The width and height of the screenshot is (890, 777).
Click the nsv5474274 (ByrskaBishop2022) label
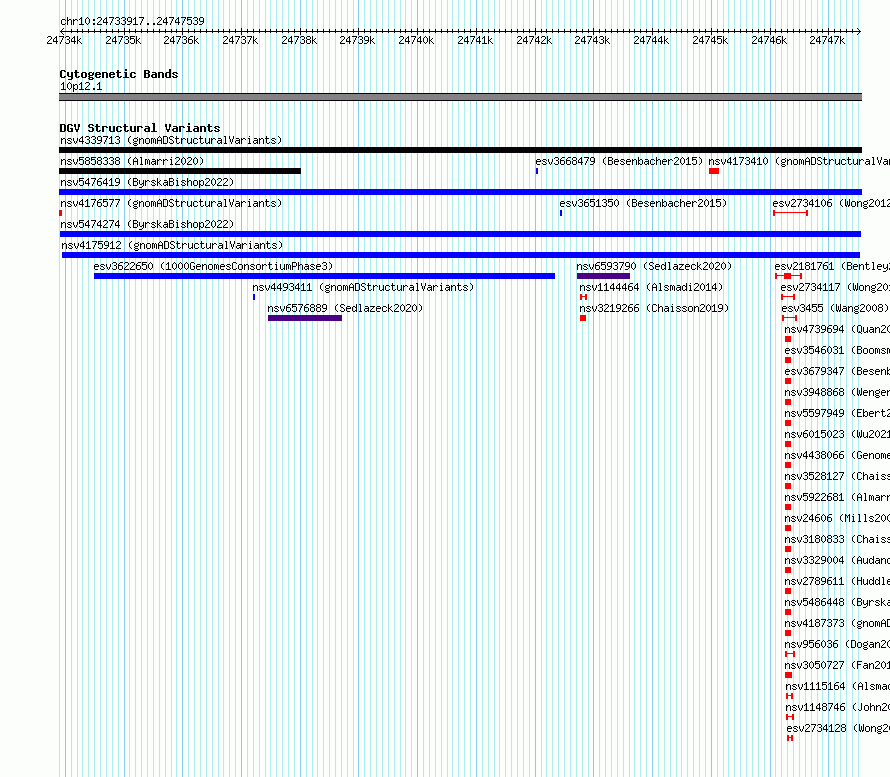147,224
